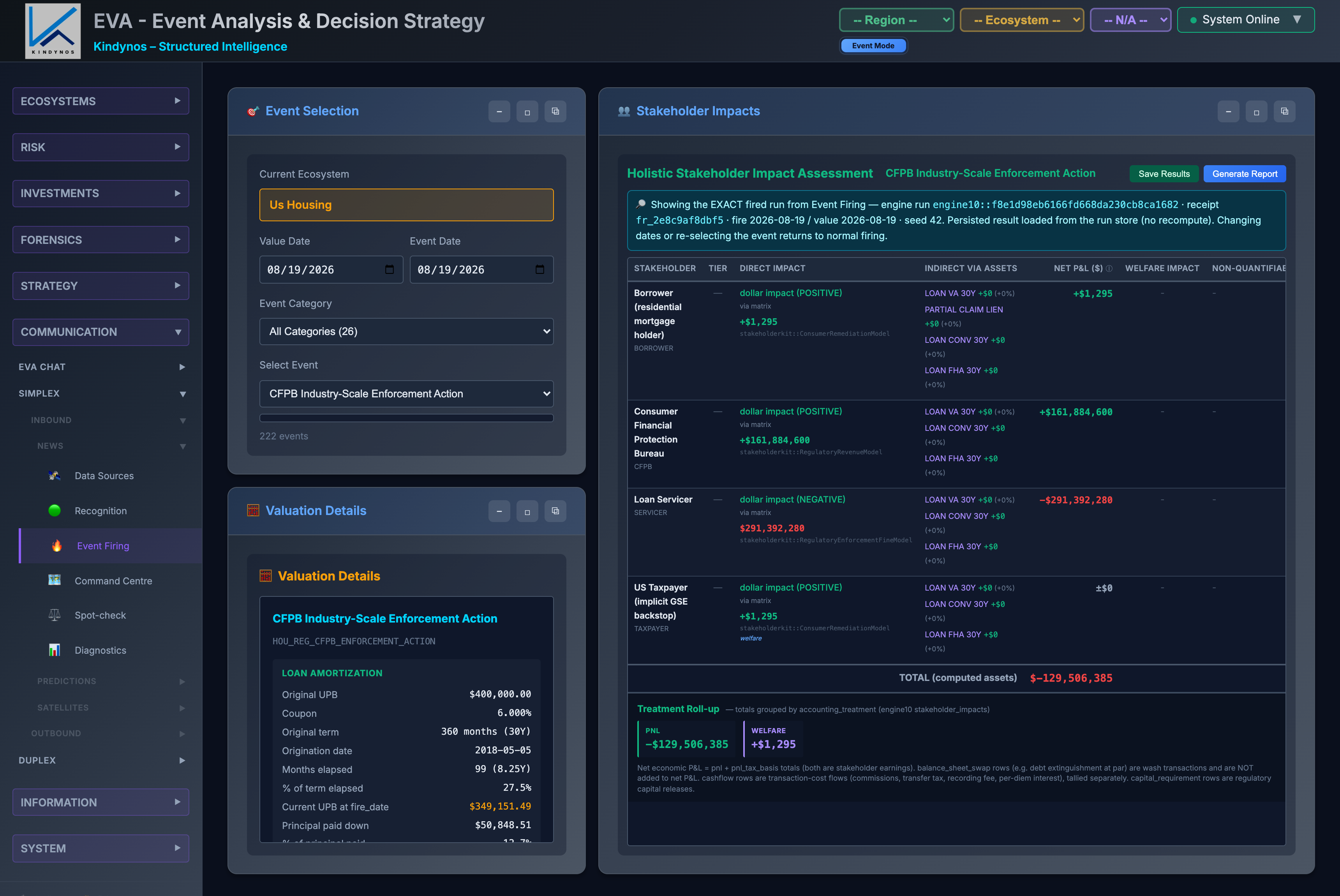Expand the STRATEGY sidebar section
Viewport: 1340px width, 896px height.
pyautogui.click(x=100, y=286)
